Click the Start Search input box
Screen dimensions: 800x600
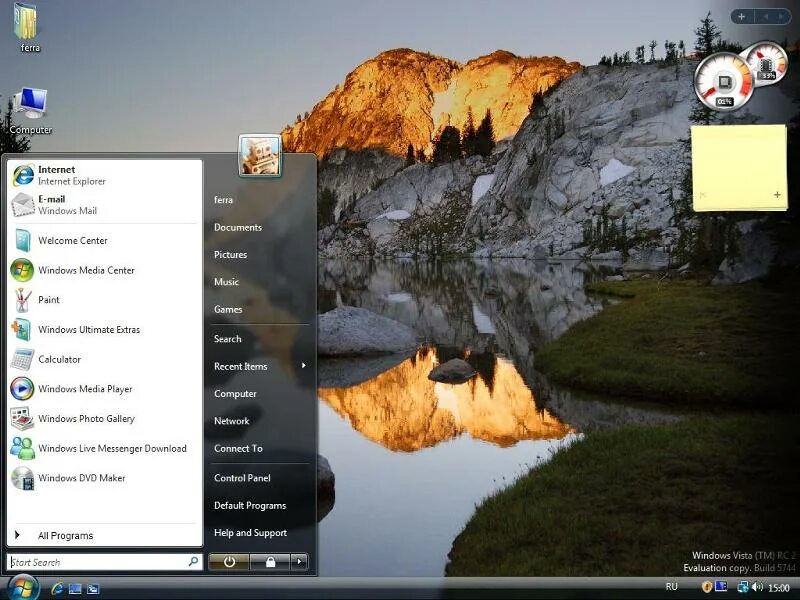point(105,562)
